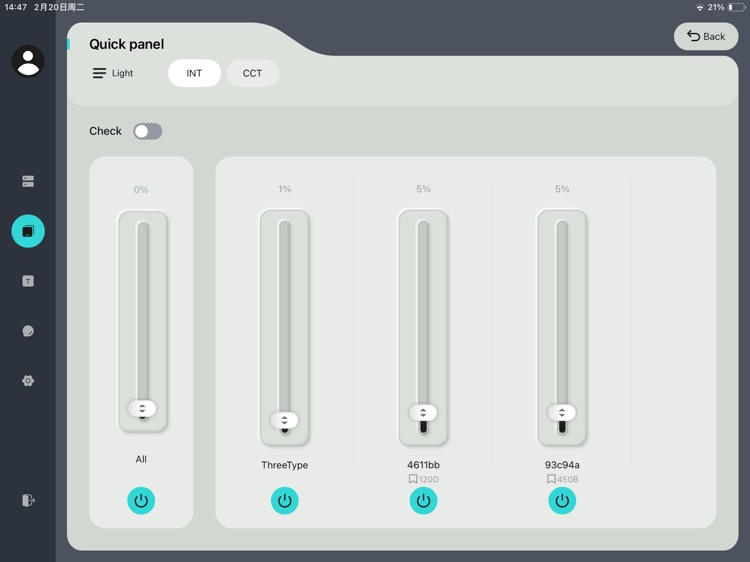Screen dimensions: 750x562
Task: Click the Light label
Action: (x=122, y=73)
